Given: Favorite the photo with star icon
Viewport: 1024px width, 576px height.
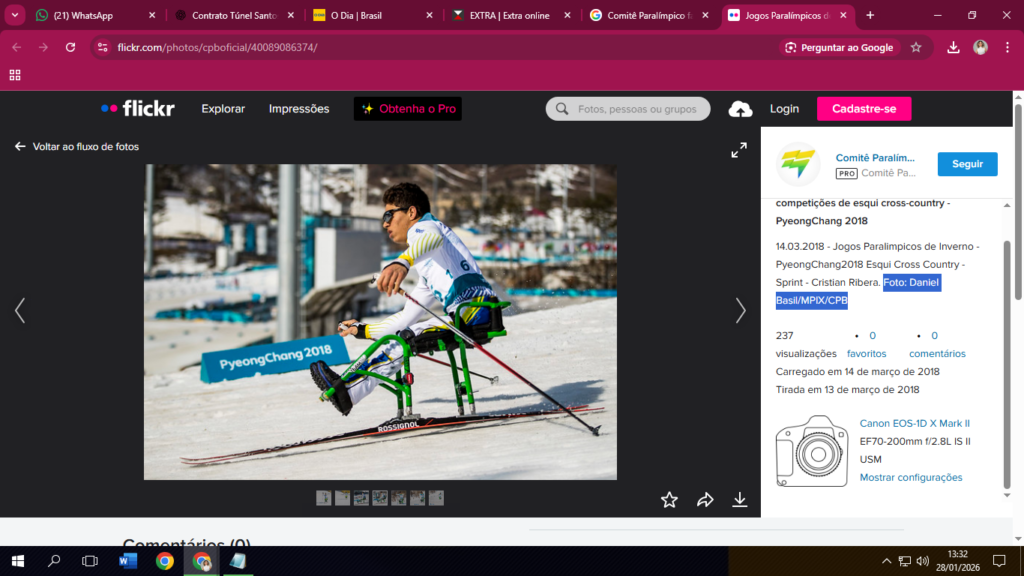Looking at the screenshot, I should coord(669,499).
